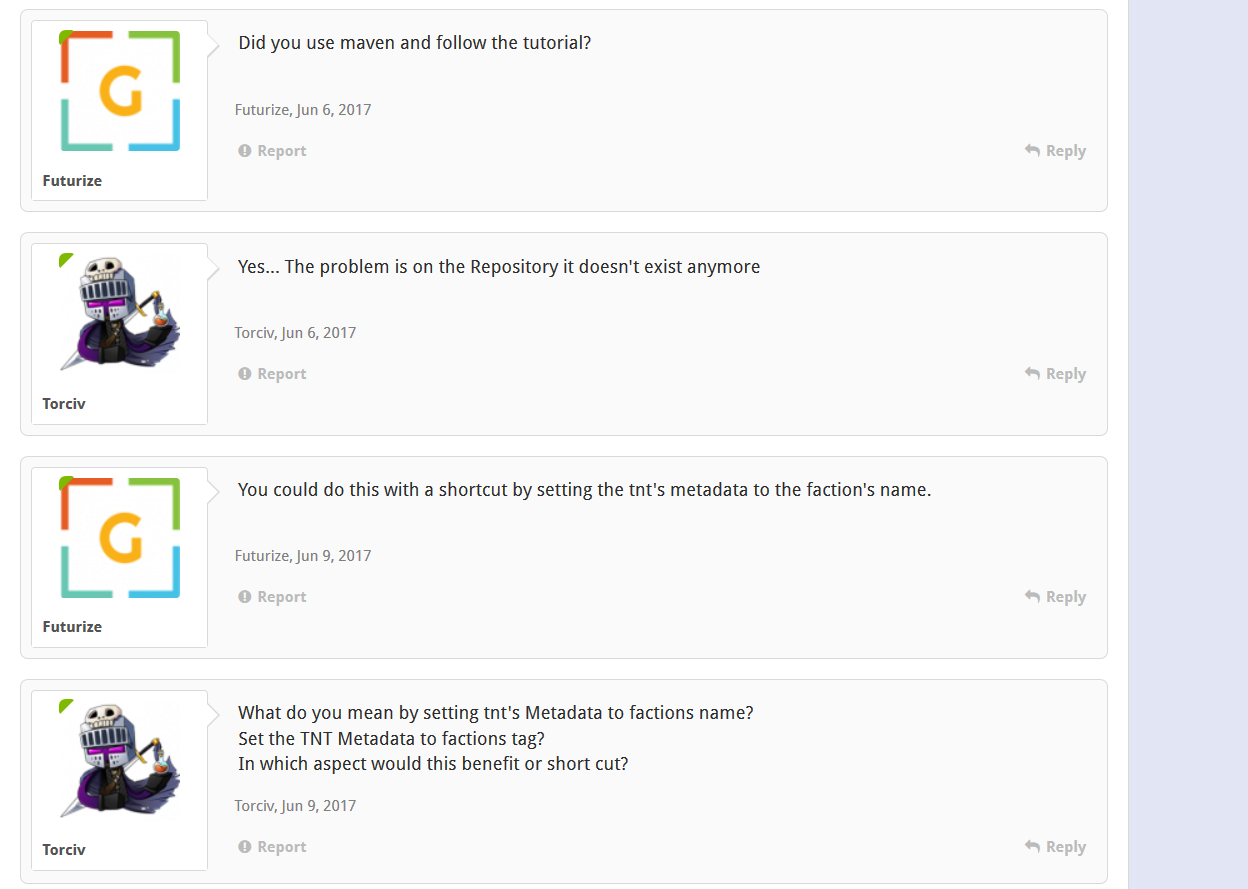The image size is (1248, 889).
Task: Reply to Futurize's tnt metadata post
Action: coord(1055,597)
